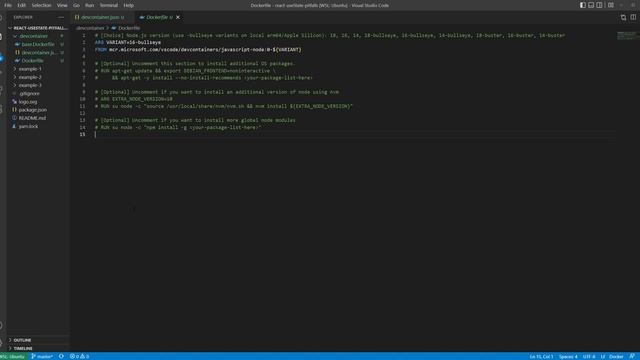Screen dimensions: 640x360
Task: Click the EXPLORER panel title
Action: pyautogui.click(x=23, y=17)
